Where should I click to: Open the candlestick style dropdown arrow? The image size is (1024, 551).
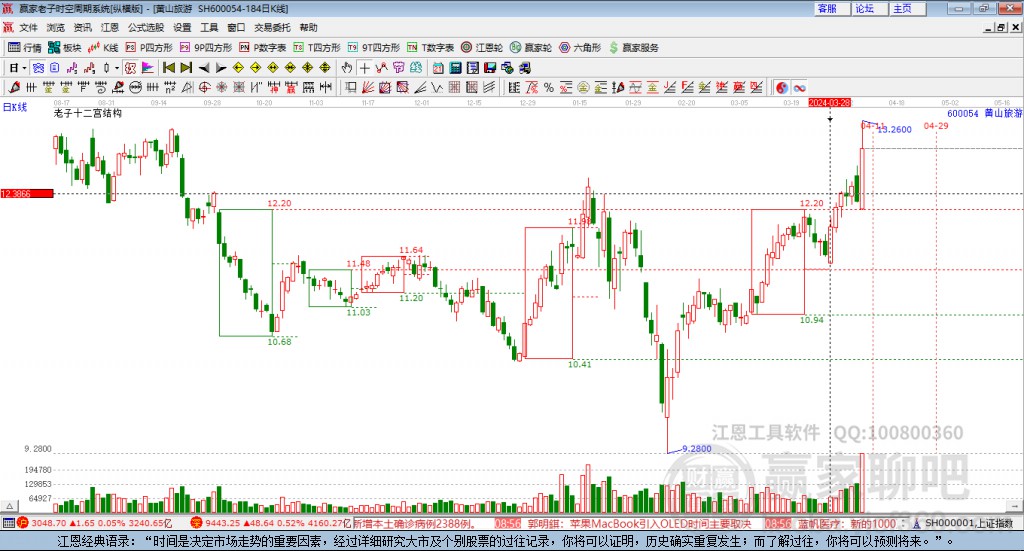[116, 68]
